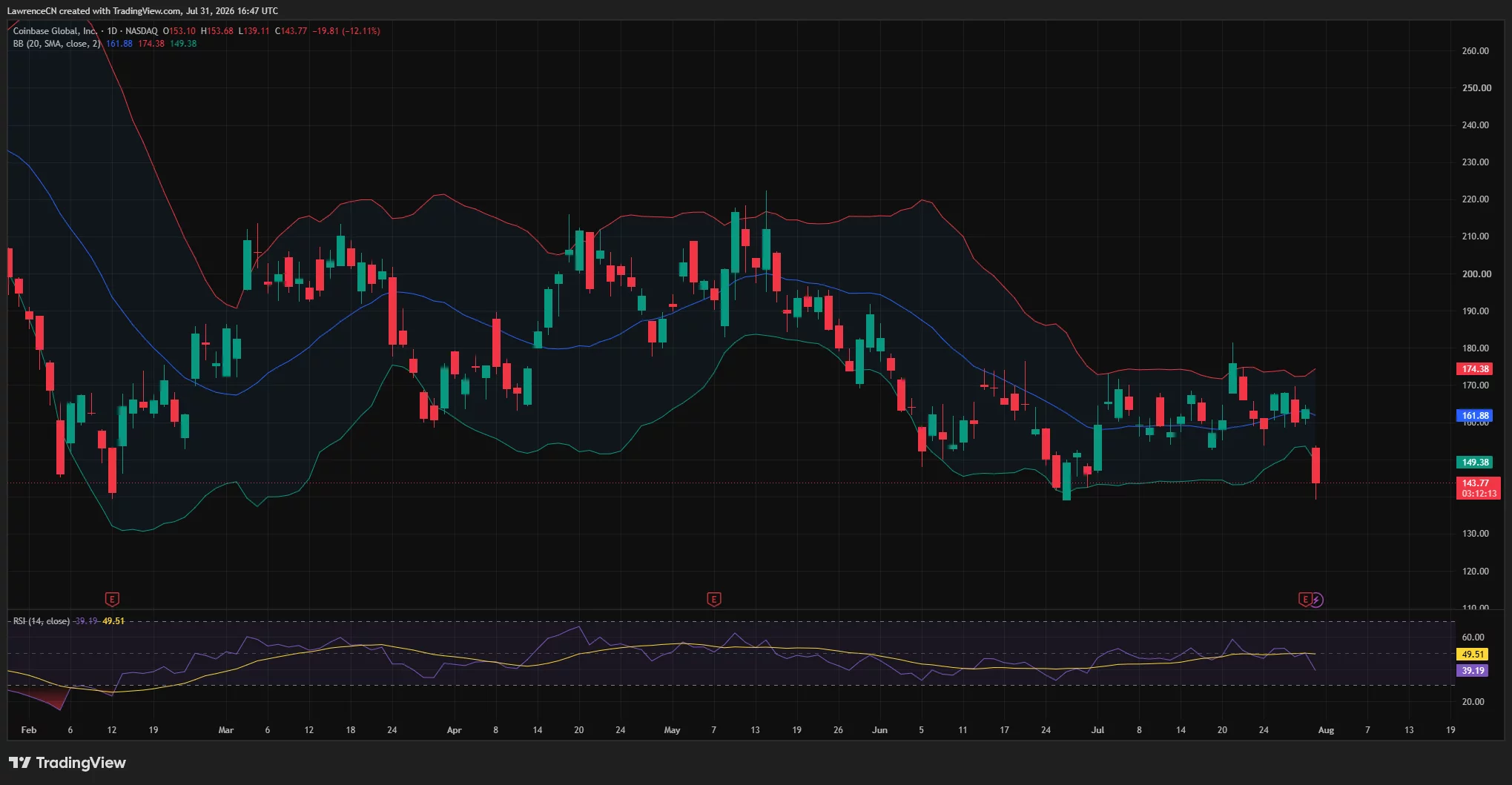Select the high value H153.68
The width and height of the screenshot is (1512, 785).
(217, 31)
